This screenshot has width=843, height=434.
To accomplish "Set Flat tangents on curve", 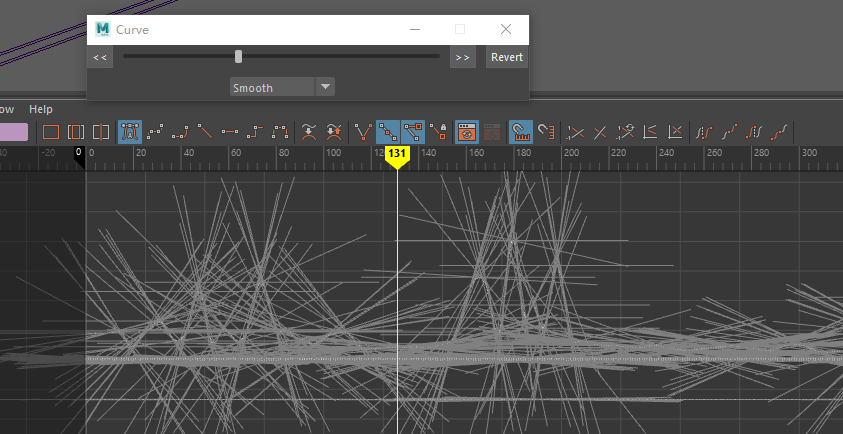I will pyautogui.click(x=230, y=131).
